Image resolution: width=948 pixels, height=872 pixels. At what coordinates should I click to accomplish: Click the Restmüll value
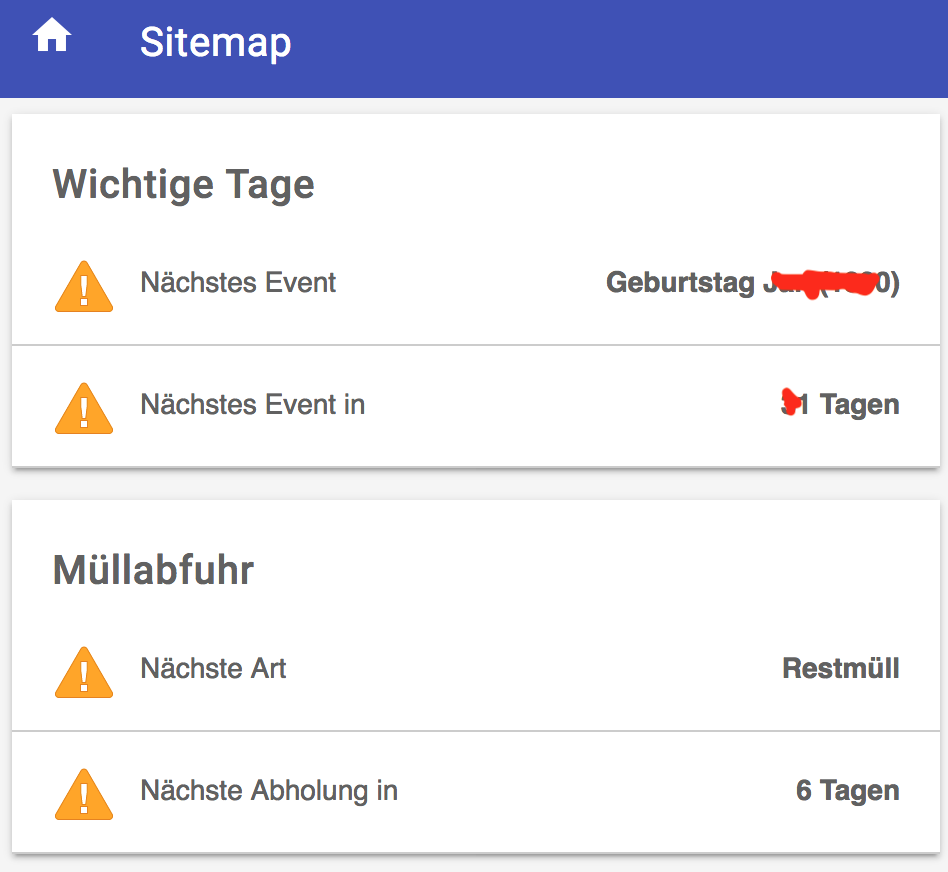[x=841, y=668]
